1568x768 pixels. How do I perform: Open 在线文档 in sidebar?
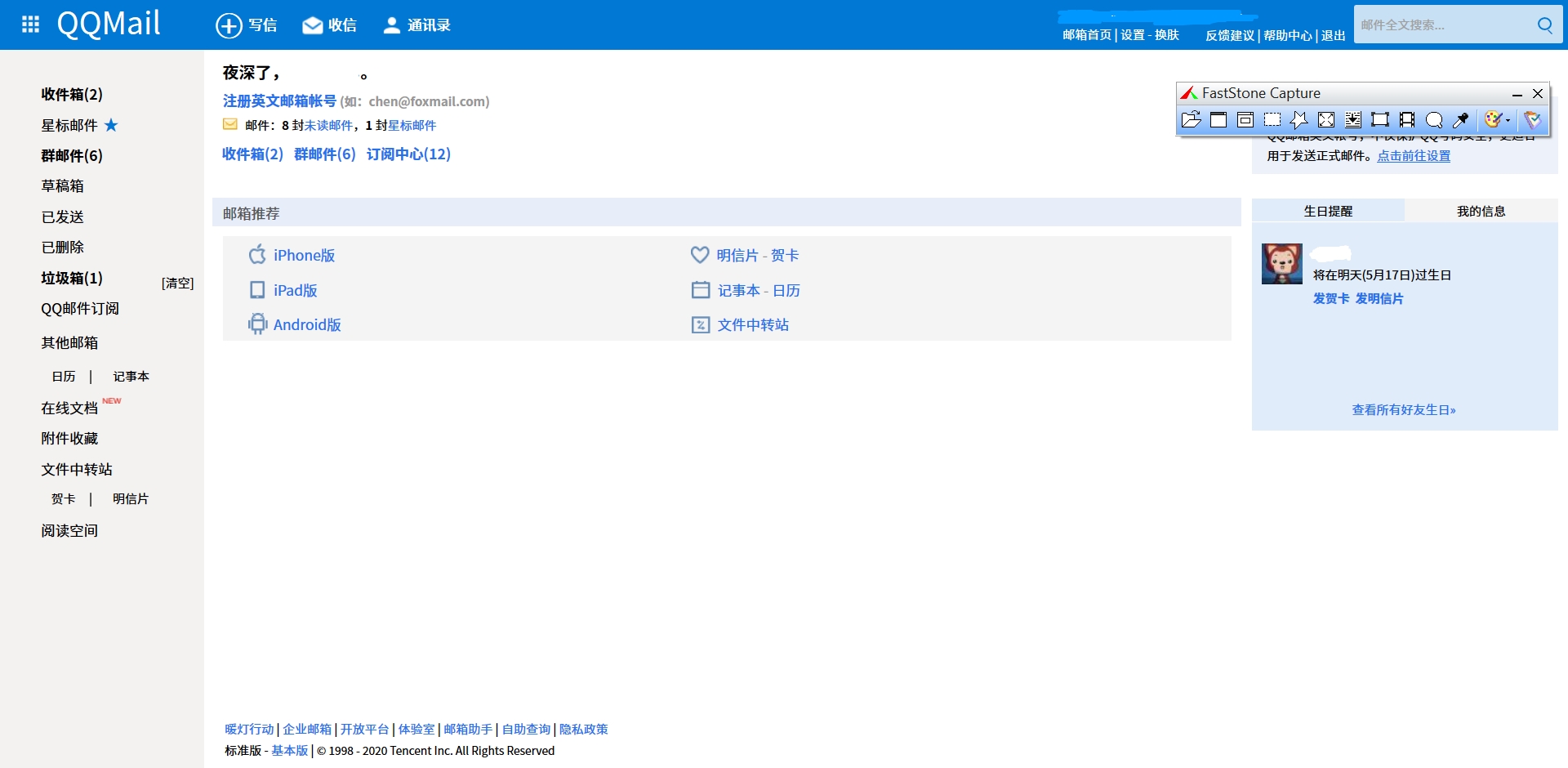pos(69,408)
